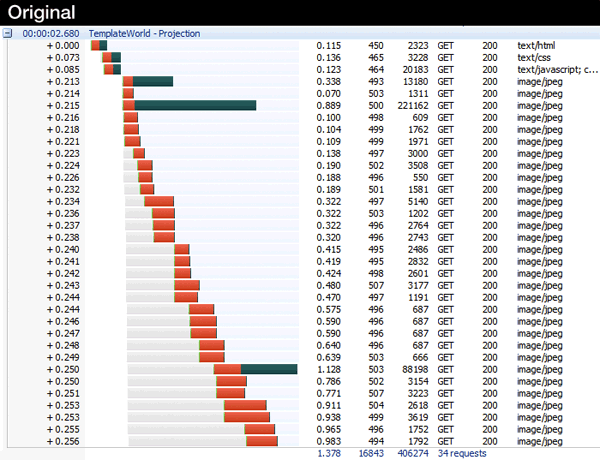The height and width of the screenshot is (460, 600).
Task: Select the +0.085 request offset
Action: point(63,70)
